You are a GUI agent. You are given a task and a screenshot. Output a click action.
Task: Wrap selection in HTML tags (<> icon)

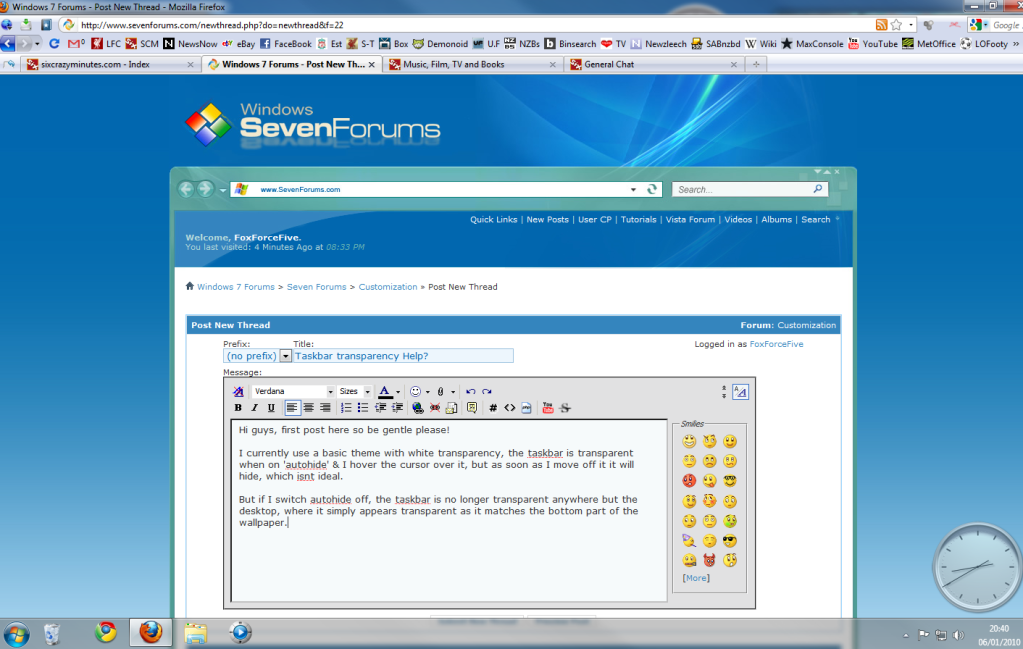pos(510,408)
